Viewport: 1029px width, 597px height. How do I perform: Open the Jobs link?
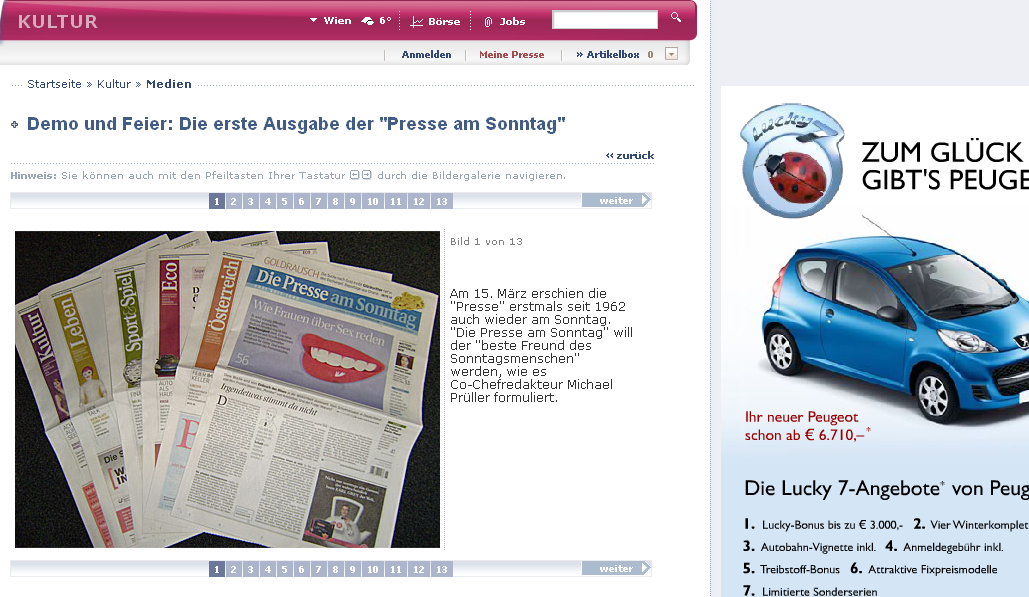[513, 22]
